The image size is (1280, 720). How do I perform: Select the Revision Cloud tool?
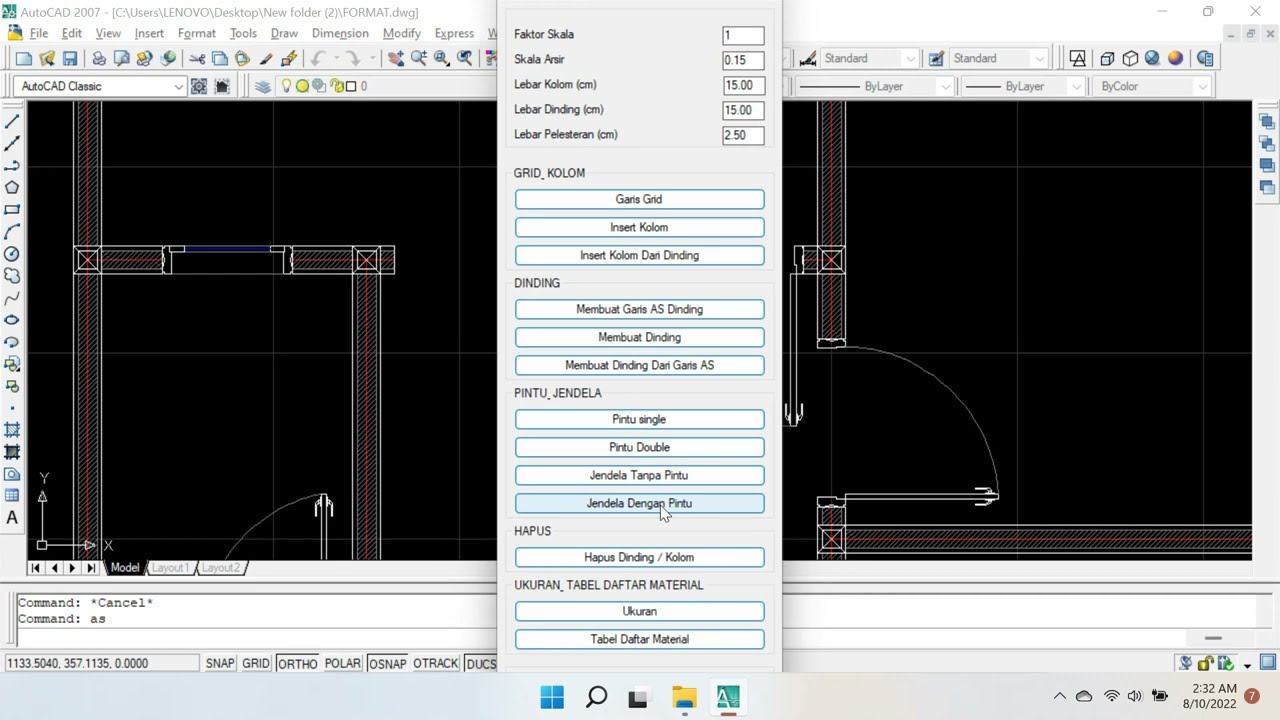12,276
